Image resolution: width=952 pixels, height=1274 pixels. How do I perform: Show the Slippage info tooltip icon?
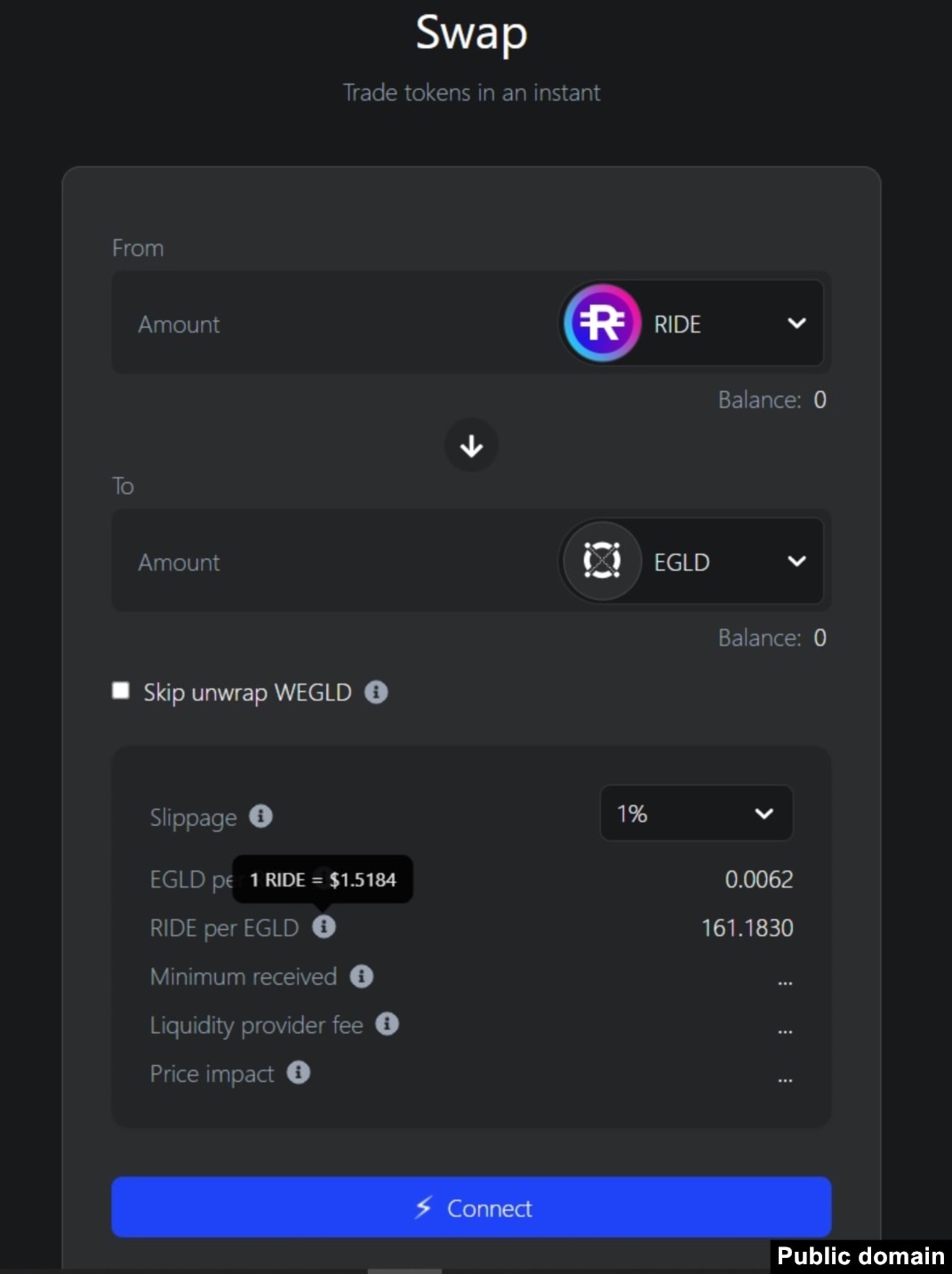(x=260, y=816)
